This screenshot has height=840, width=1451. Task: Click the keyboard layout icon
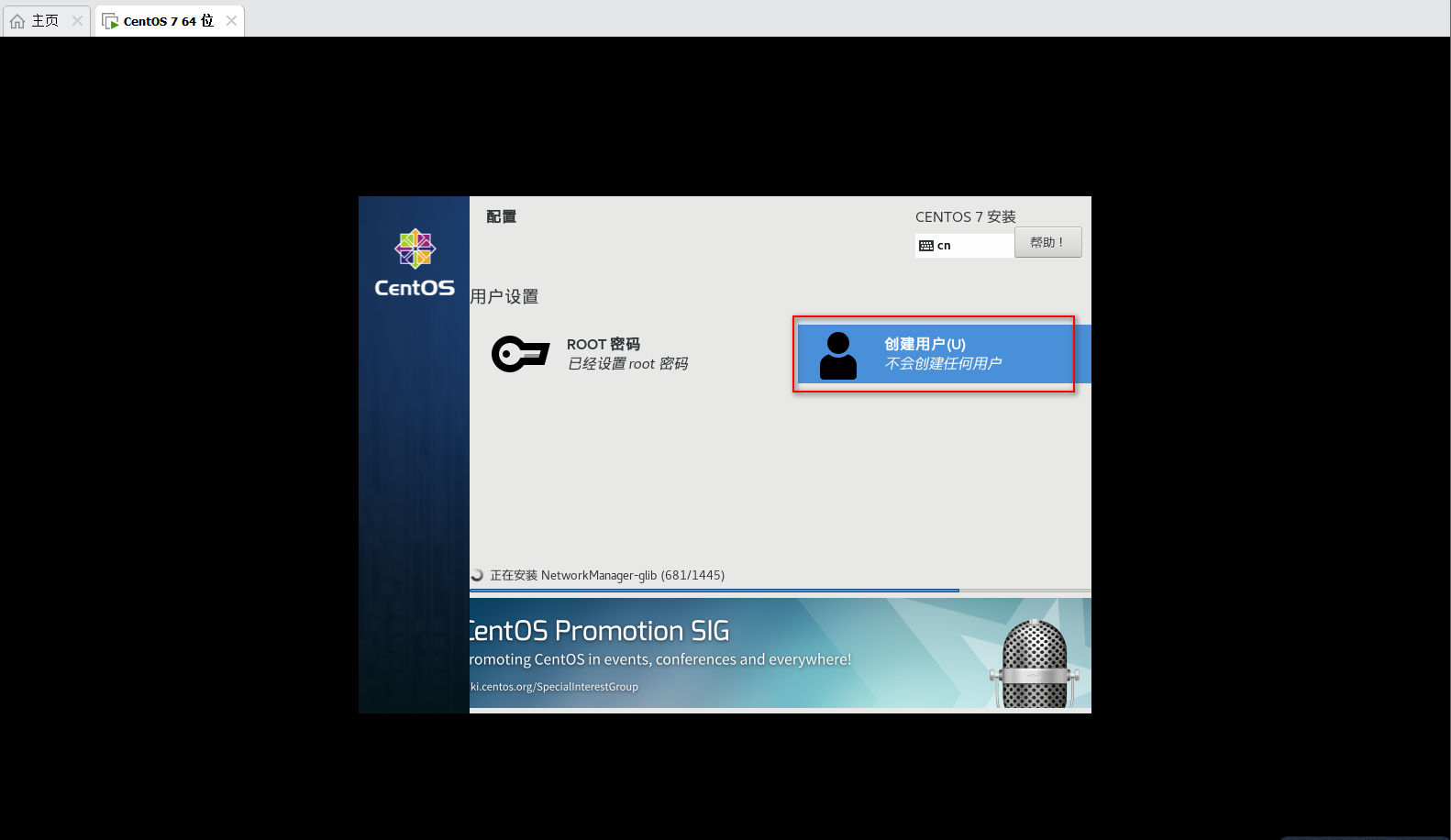pos(926,246)
